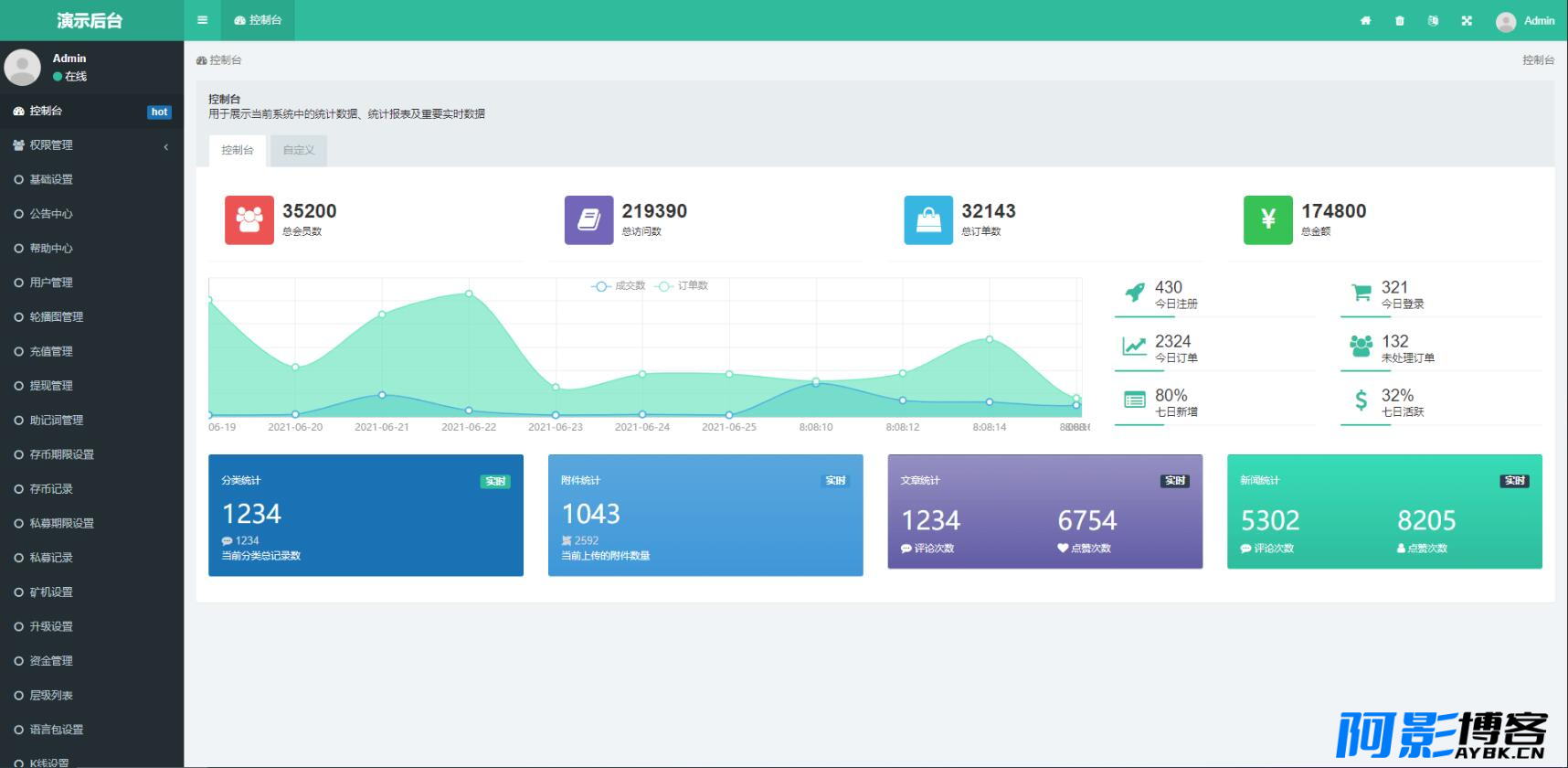Click the trash can clear-cache icon
The width and height of the screenshot is (1568, 768).
coord(1399,20)
